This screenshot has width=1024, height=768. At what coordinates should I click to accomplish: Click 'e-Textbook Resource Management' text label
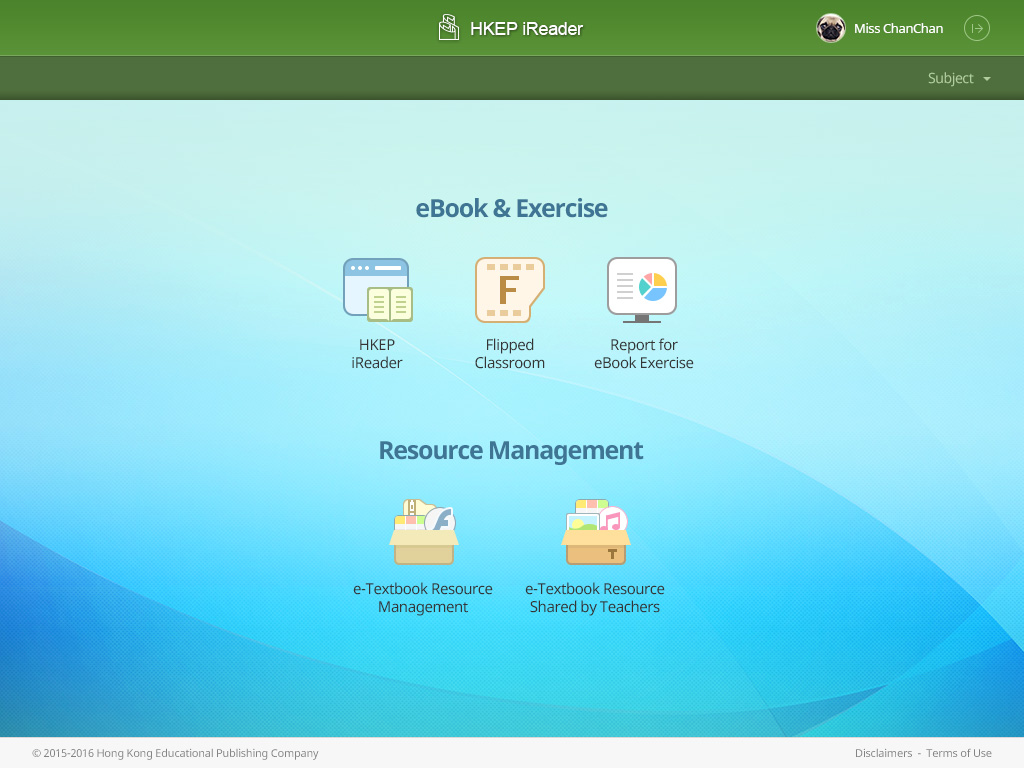pos(423,598)
